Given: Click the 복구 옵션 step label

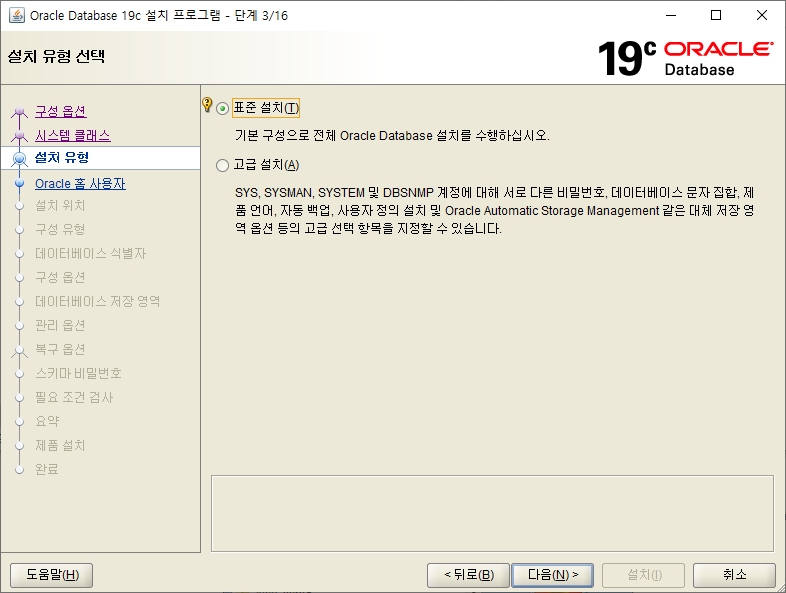Looking at the screenshot, I should [60, 349].
